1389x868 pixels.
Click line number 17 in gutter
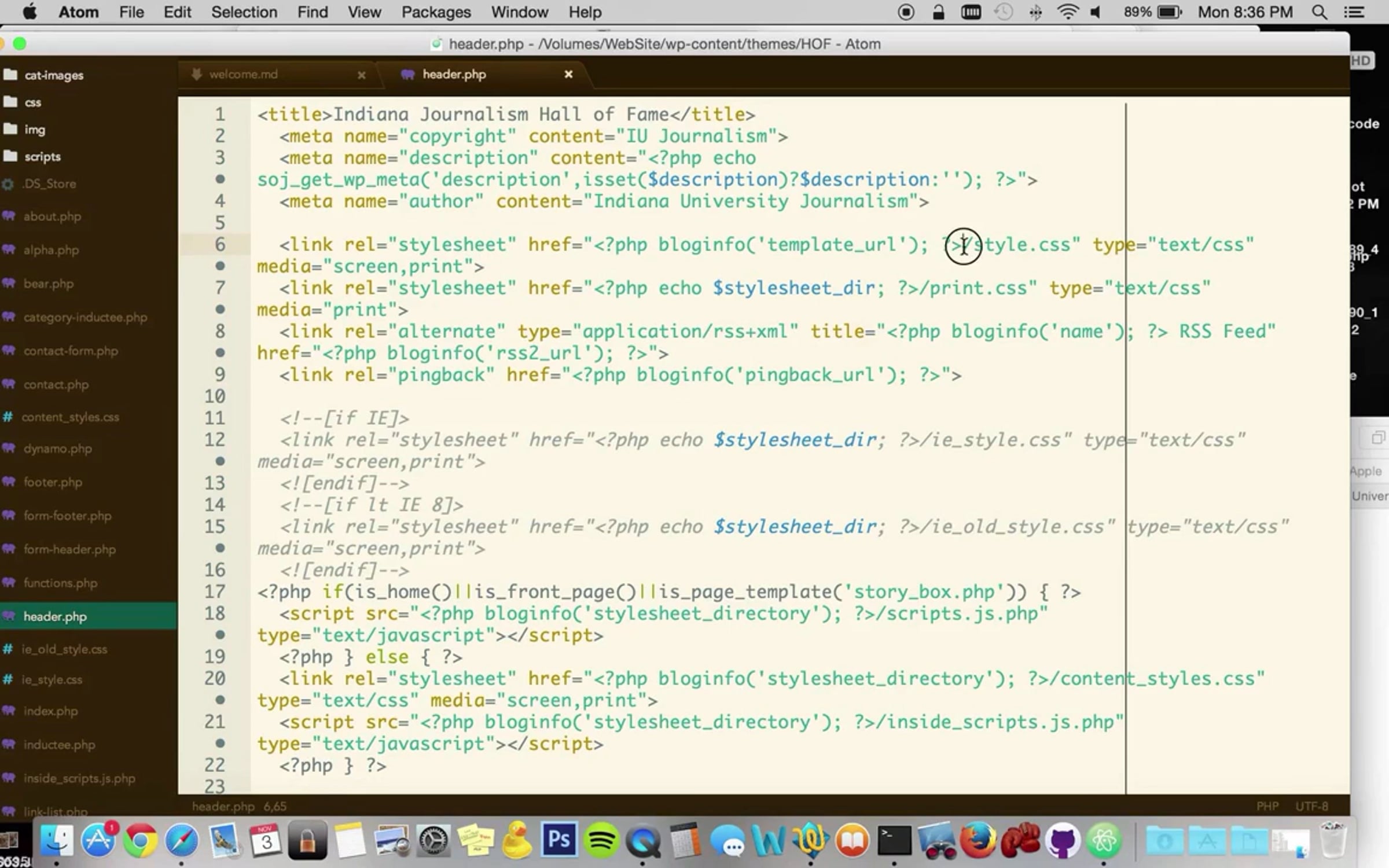(x=215, y=592)
